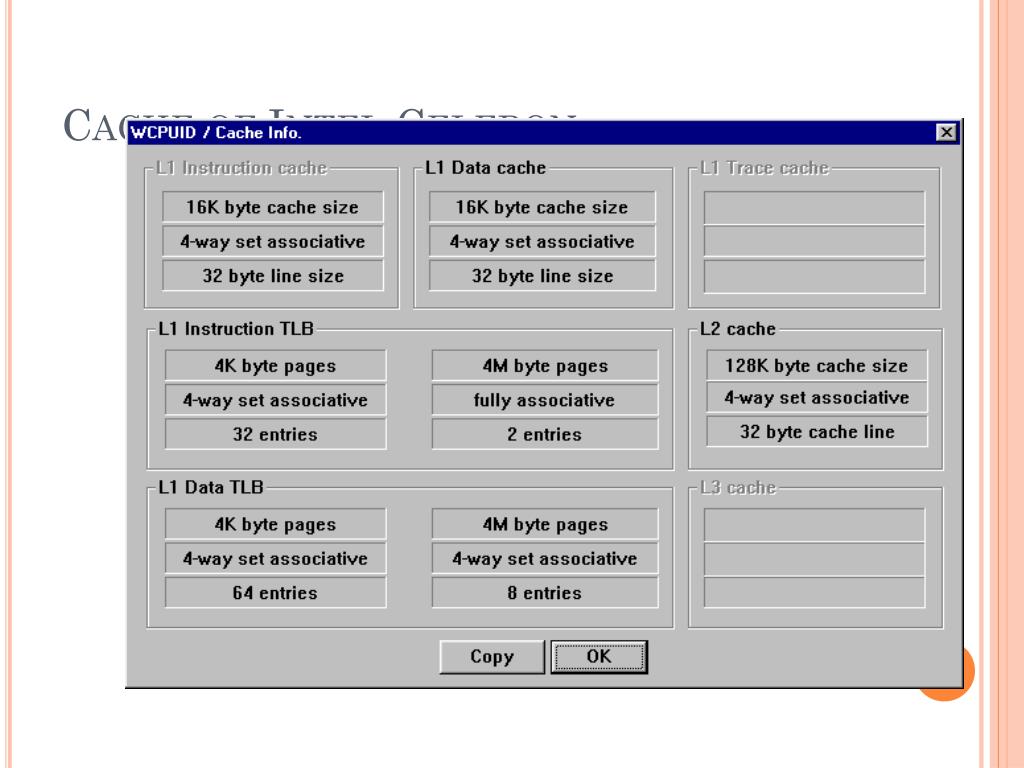The height and width of the screenshot is (768, 1024).
Task: Click L1 Instruction cache 32 byte line size
Action: (x=272, y=276)
